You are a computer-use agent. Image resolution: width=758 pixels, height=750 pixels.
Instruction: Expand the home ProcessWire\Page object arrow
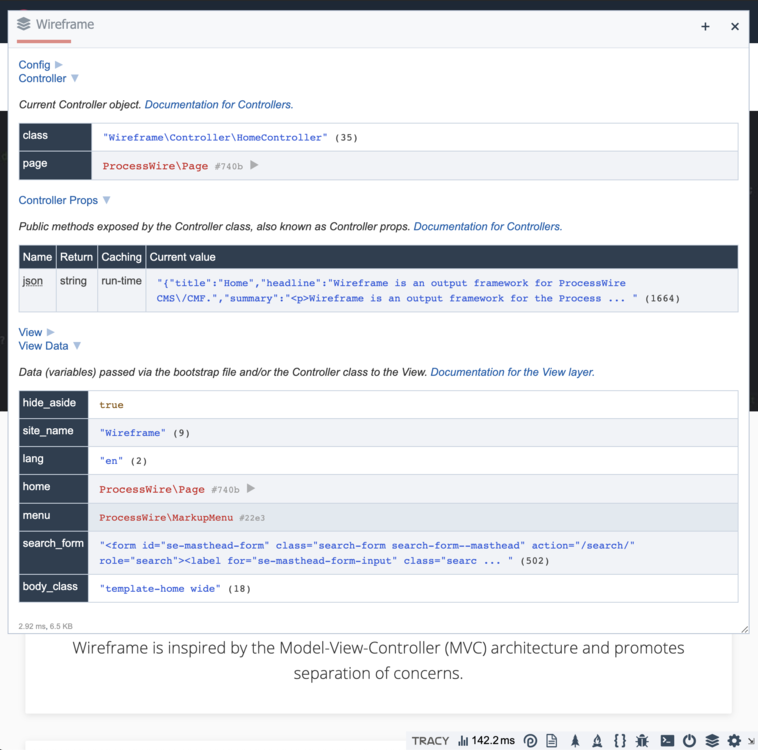point(251,489)
